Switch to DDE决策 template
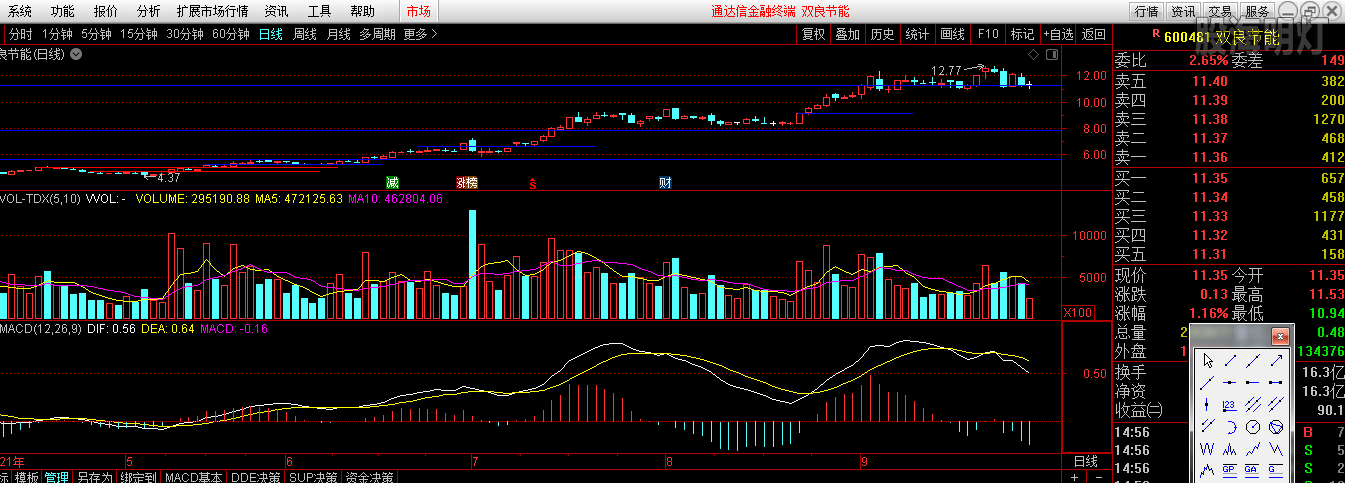The height and width of the screenshot is (483, 1345). pyautogui.click(x=257, y=477)
